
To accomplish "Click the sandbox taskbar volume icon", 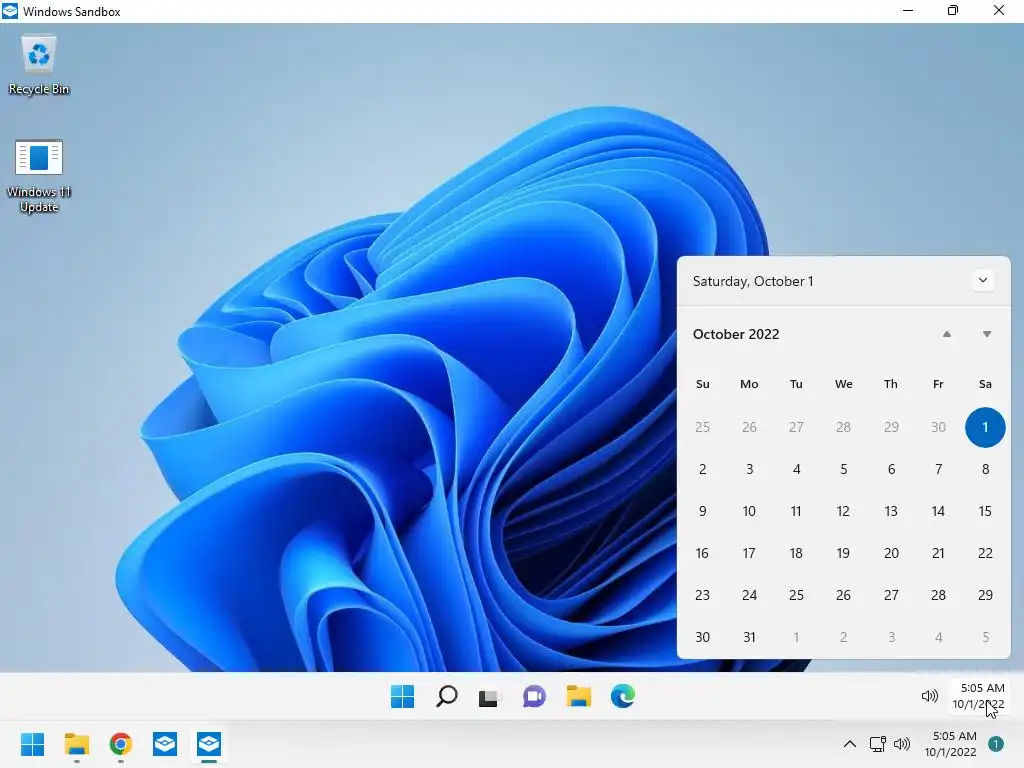I will [x=929, y=696].
